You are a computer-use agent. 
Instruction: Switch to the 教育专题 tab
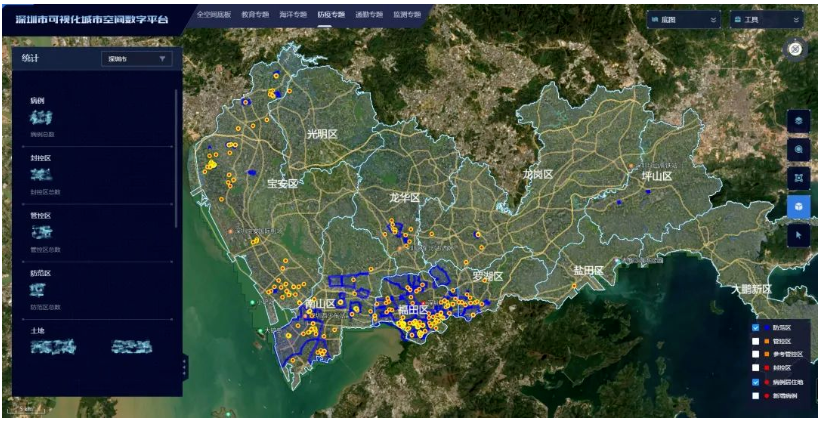point(255,15)
